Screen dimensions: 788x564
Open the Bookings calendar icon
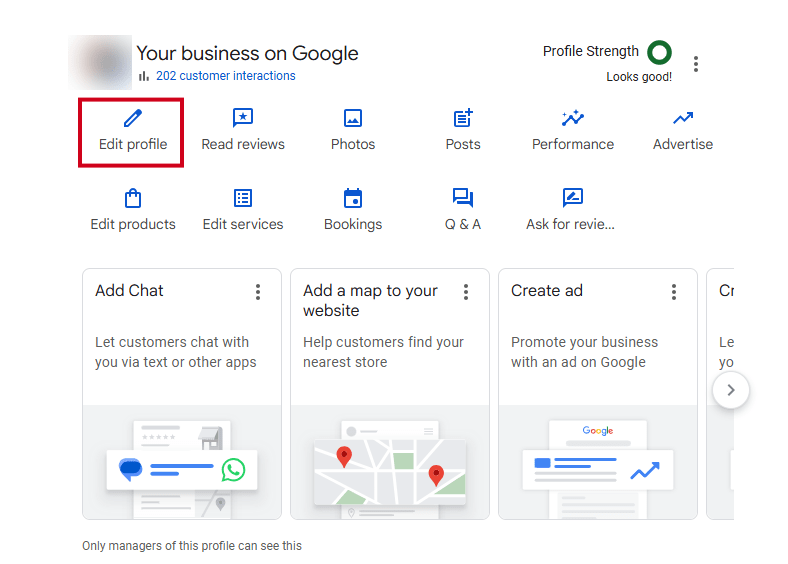click(x=353, y=198)
